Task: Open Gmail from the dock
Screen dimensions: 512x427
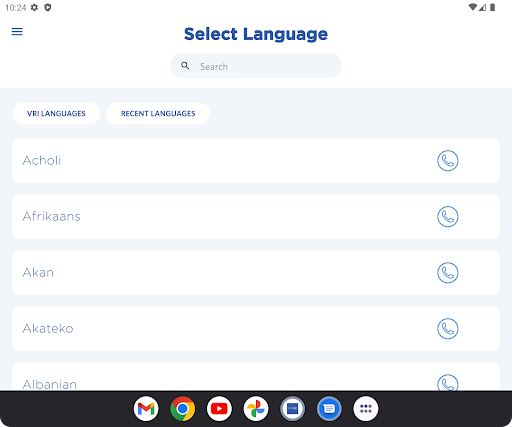Action: point(146,409)
